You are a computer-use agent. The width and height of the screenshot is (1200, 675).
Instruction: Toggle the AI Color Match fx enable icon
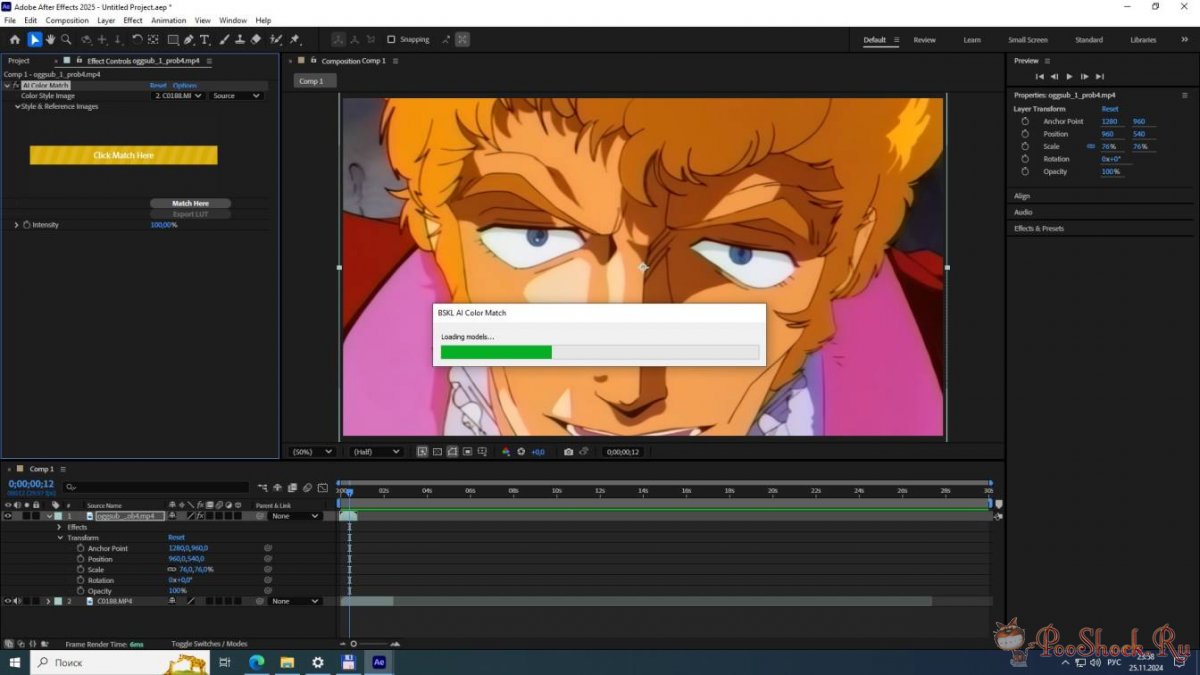(x=15, y=85)
